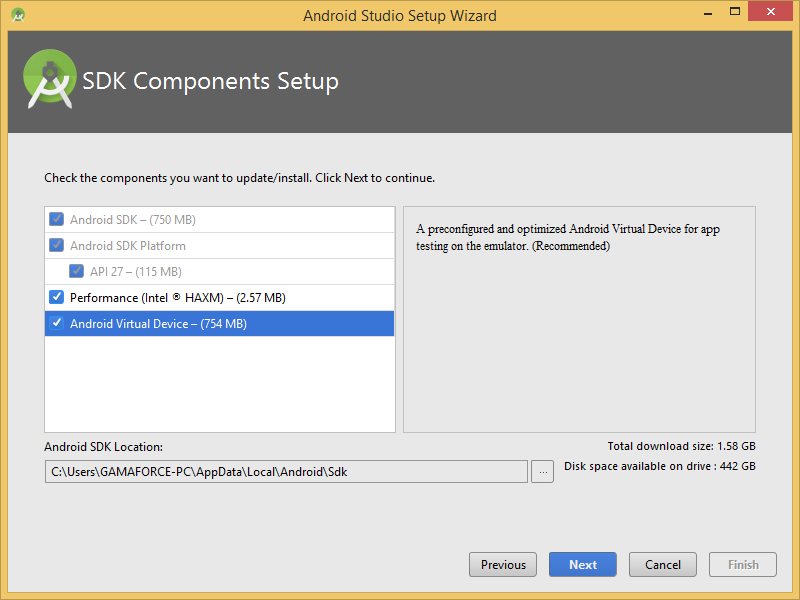Click the Android Studio title bar icon
The width and height of the screenshot is (800, 600).
pos(18,15)
